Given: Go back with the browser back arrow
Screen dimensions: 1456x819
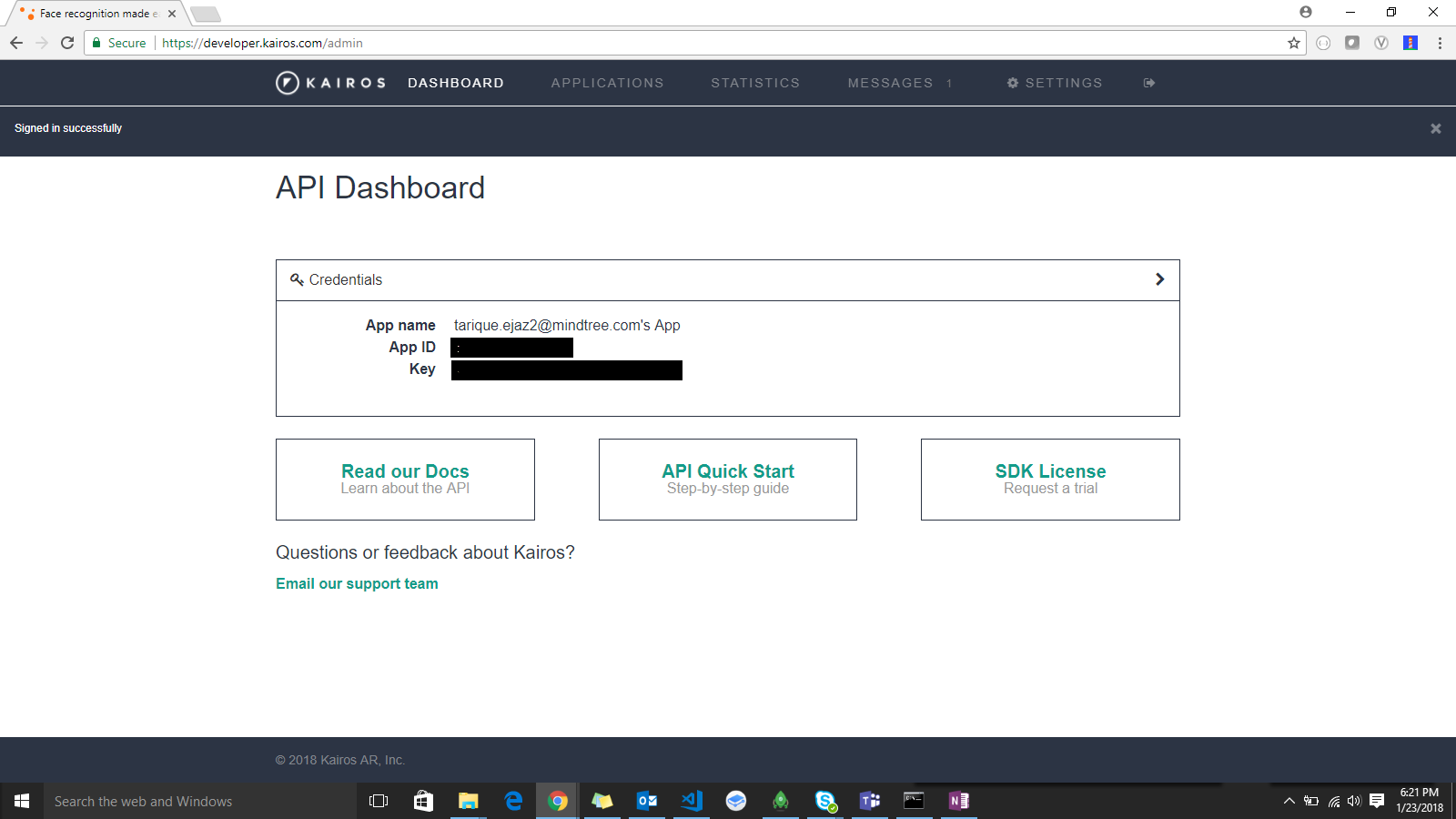Looking at the screenshot, I should 16,43.
